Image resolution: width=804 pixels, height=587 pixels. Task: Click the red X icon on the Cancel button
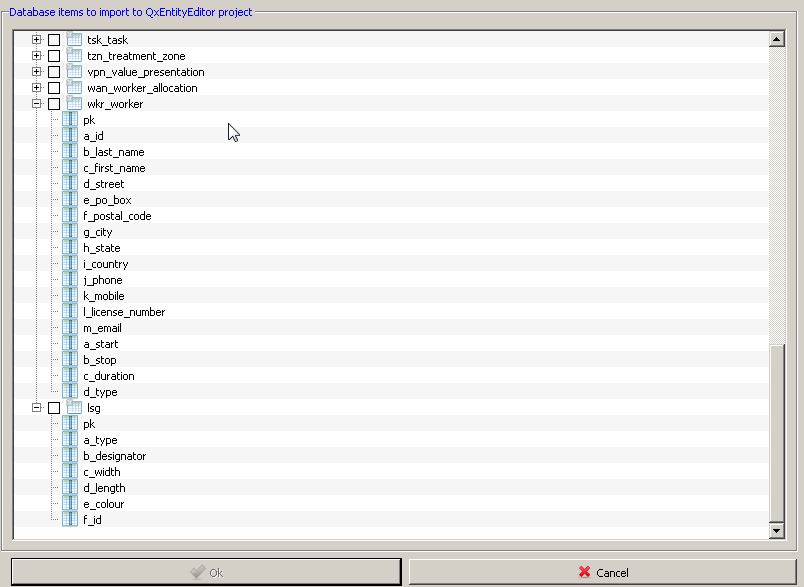point(585,573)
